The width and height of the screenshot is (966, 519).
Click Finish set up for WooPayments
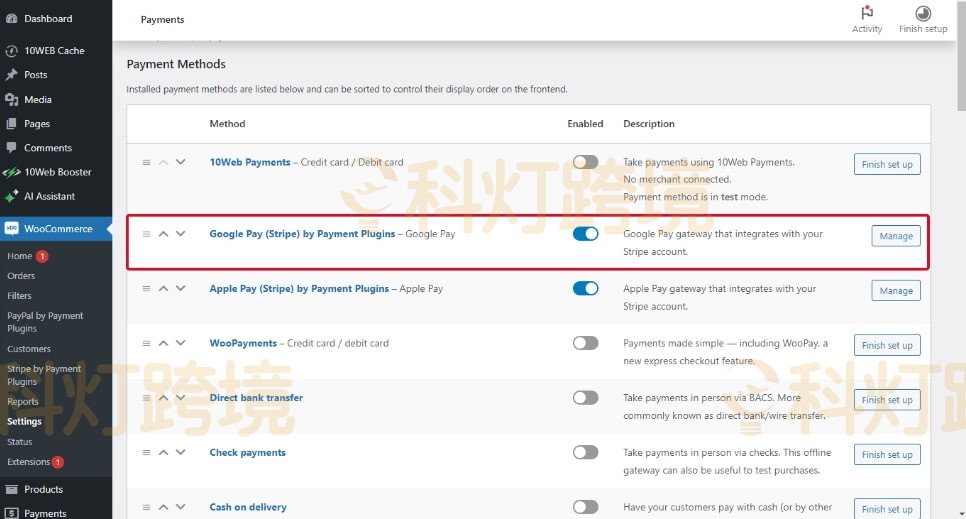887,345
